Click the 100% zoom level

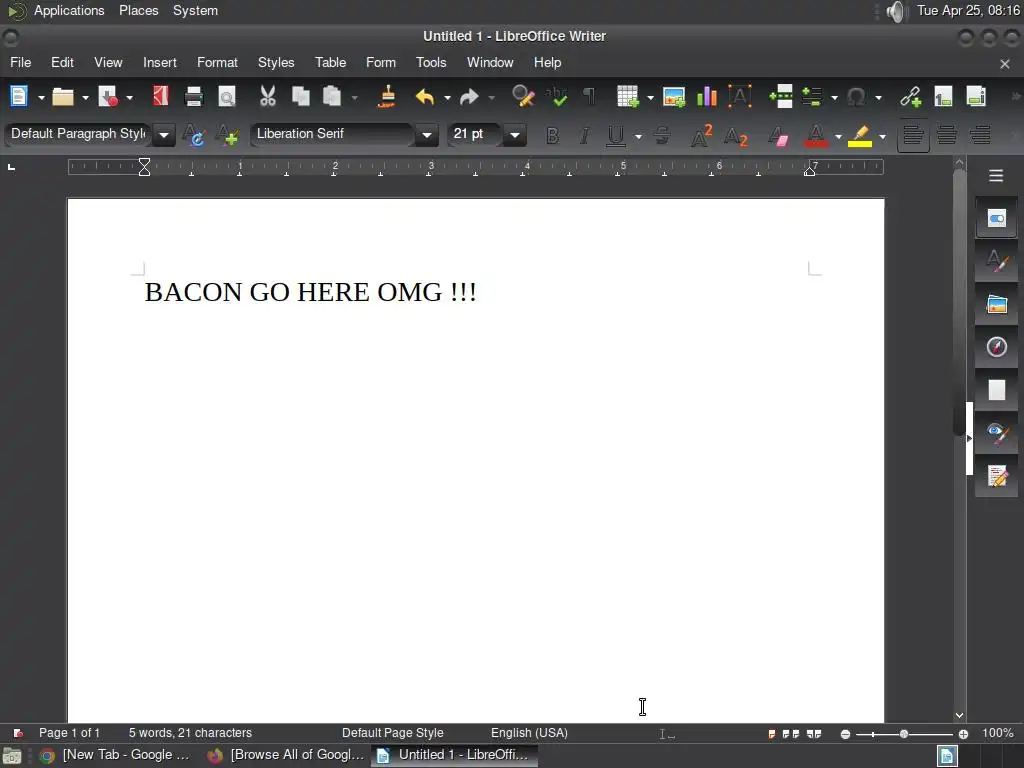[x=998, y=733]
